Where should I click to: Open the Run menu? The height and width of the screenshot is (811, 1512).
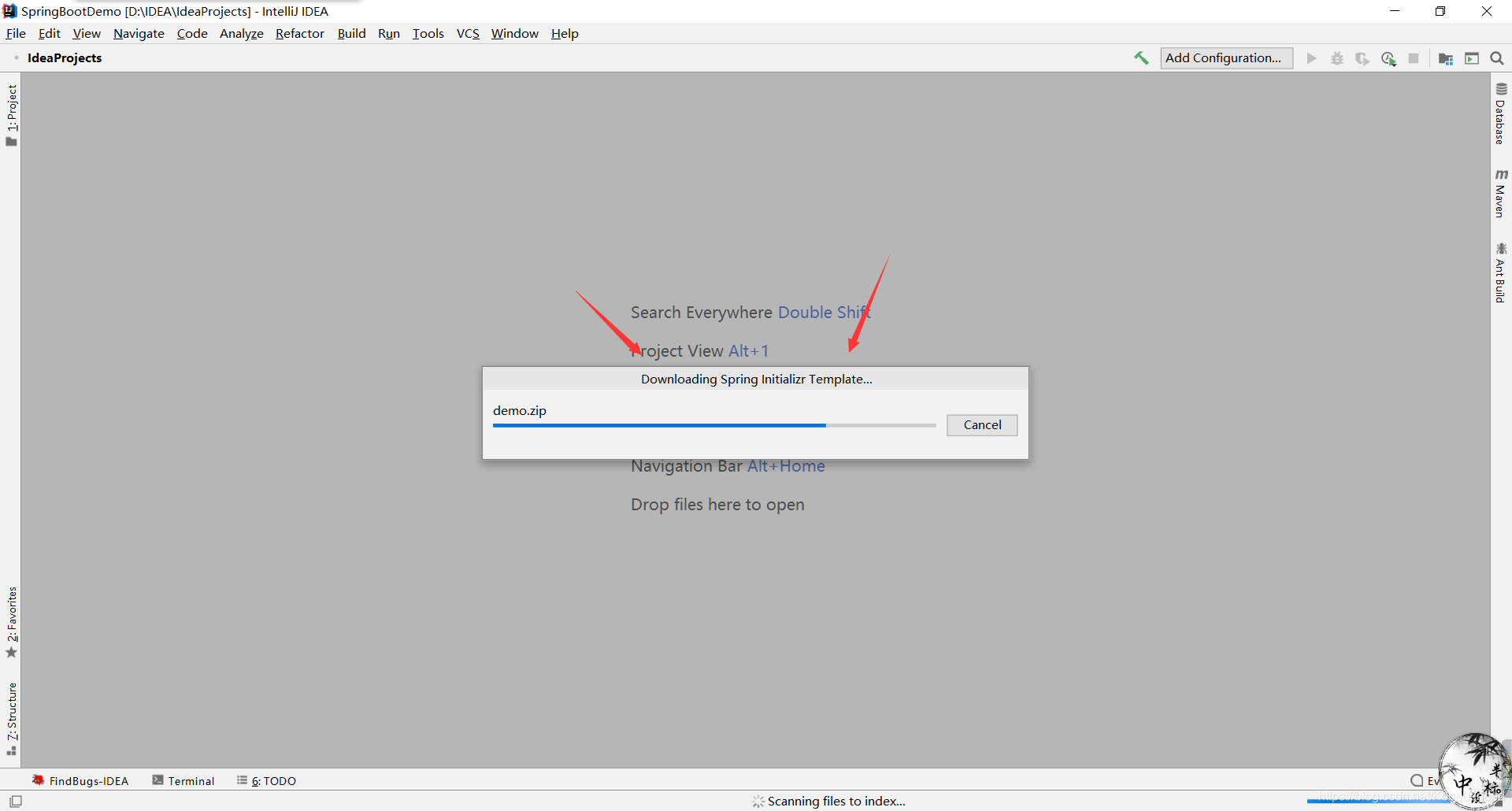pos(389,33)
